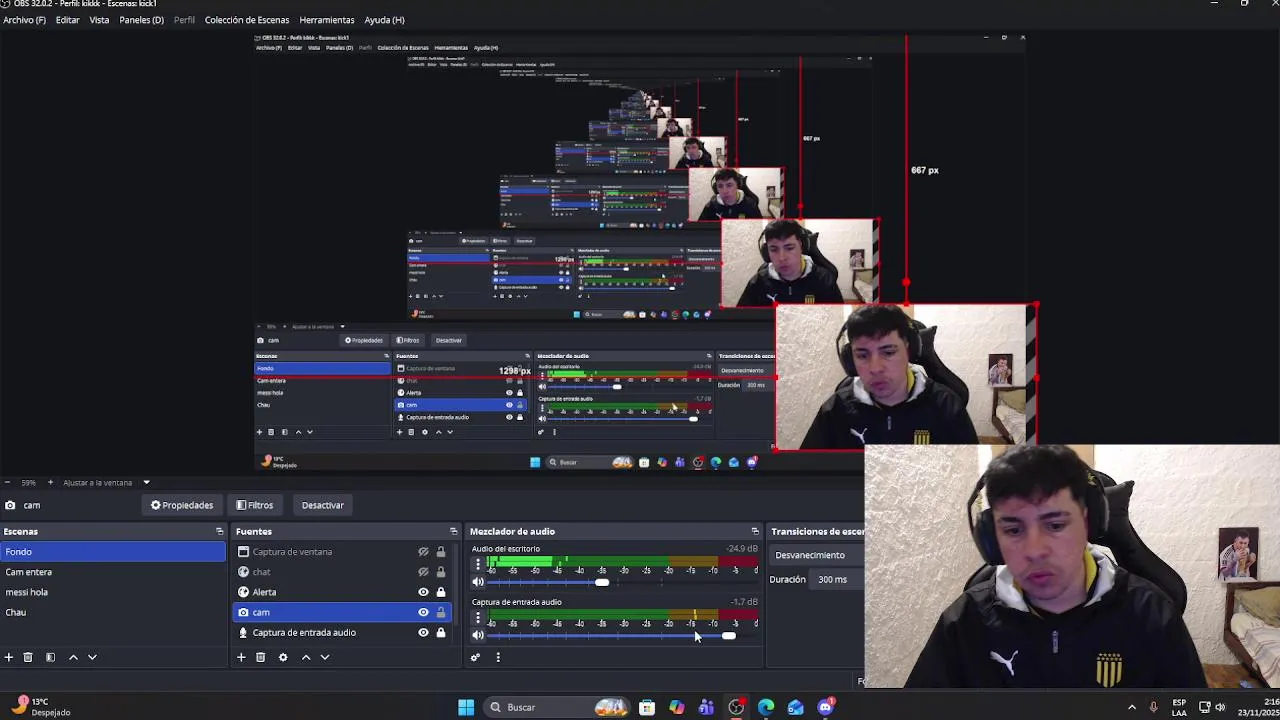The width and height of the screenshot is (1280, 720).
Task: Toggle lock on Captura de ventana source
Action: click(440, 552)
